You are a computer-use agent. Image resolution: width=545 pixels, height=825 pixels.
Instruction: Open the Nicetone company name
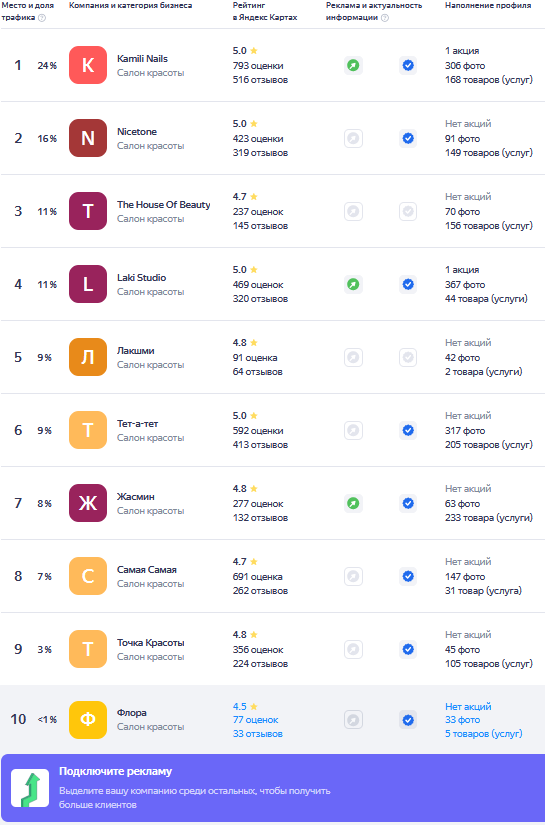coord(137,132)
